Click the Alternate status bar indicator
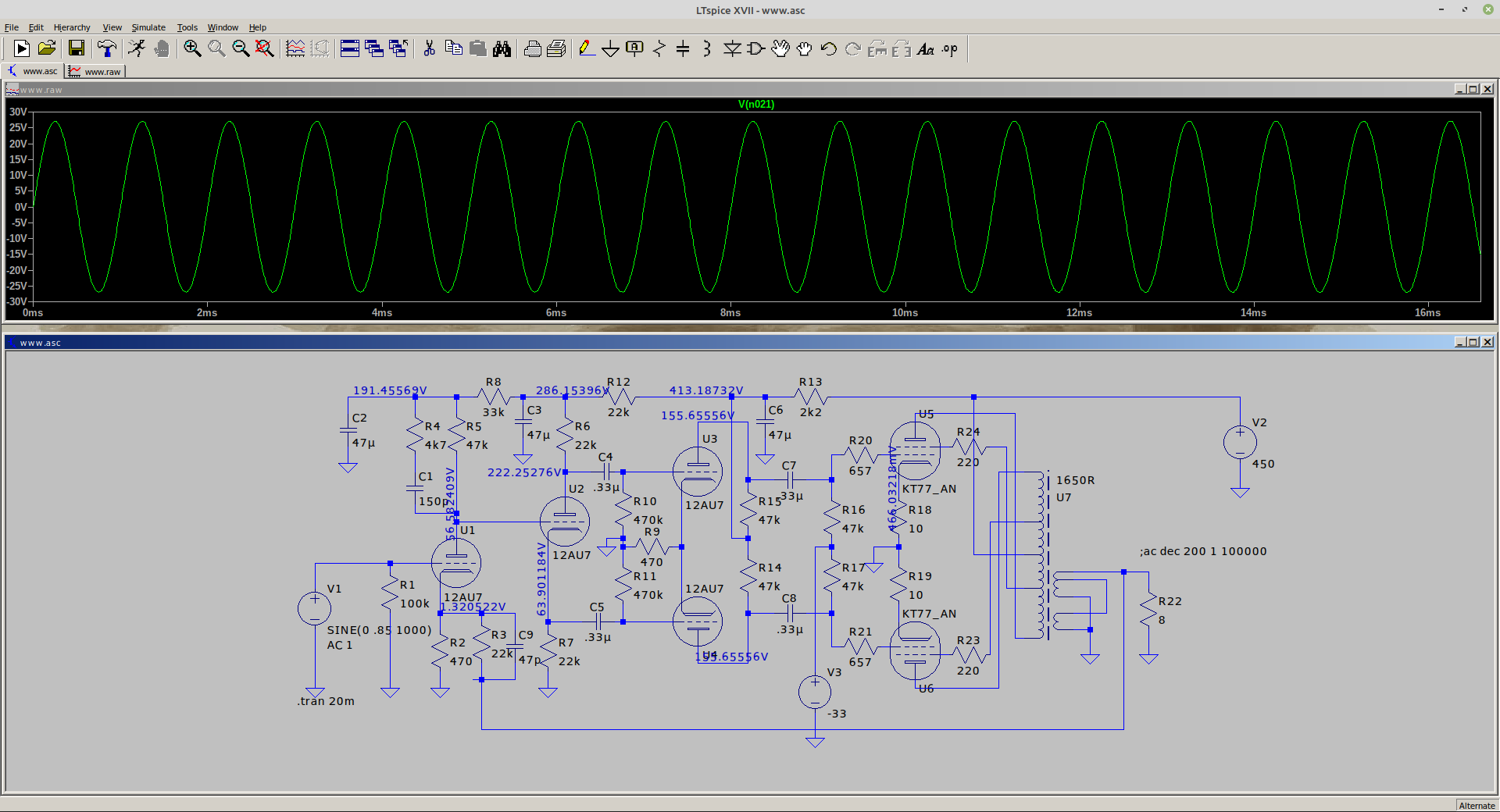1500x812 pixels. coord(1477,805)
